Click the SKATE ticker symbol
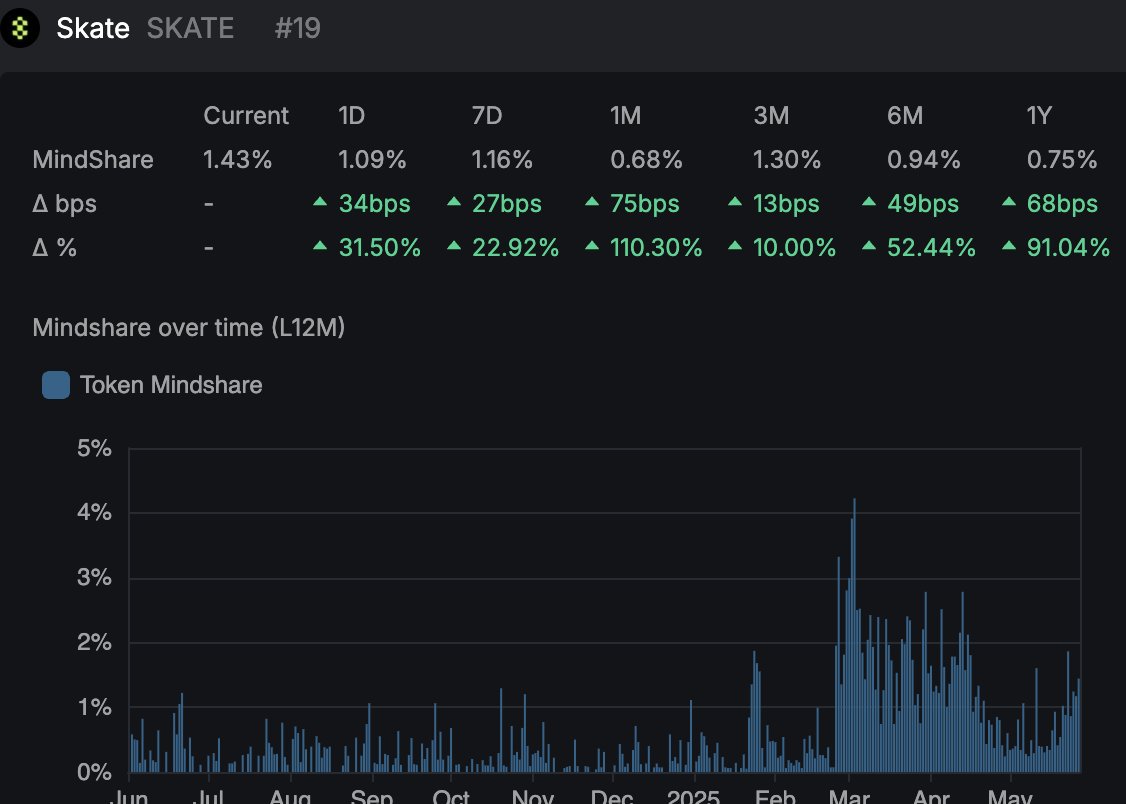The image size is (1126, 804). (x=190, y=29)
